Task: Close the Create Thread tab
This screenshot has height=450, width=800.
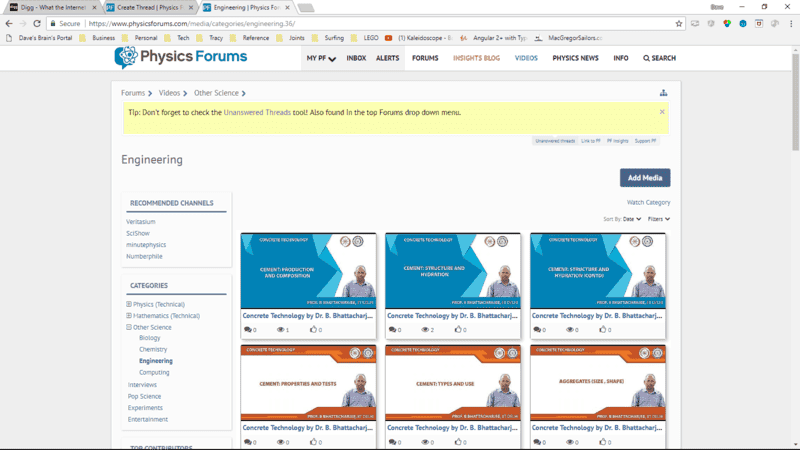Action: 191,8
